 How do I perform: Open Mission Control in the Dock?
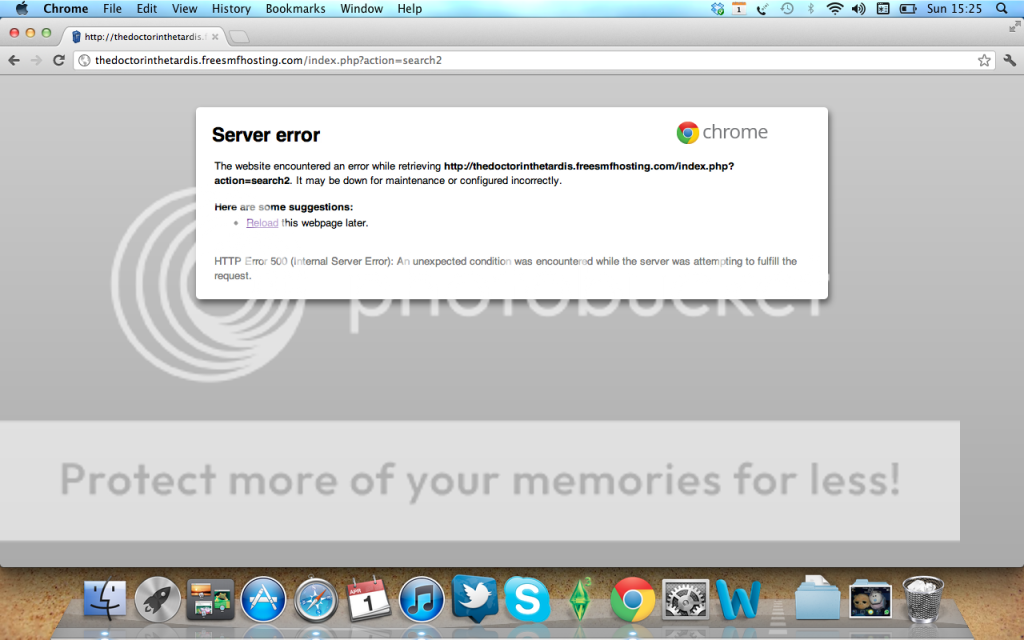[x=210, y=600]
